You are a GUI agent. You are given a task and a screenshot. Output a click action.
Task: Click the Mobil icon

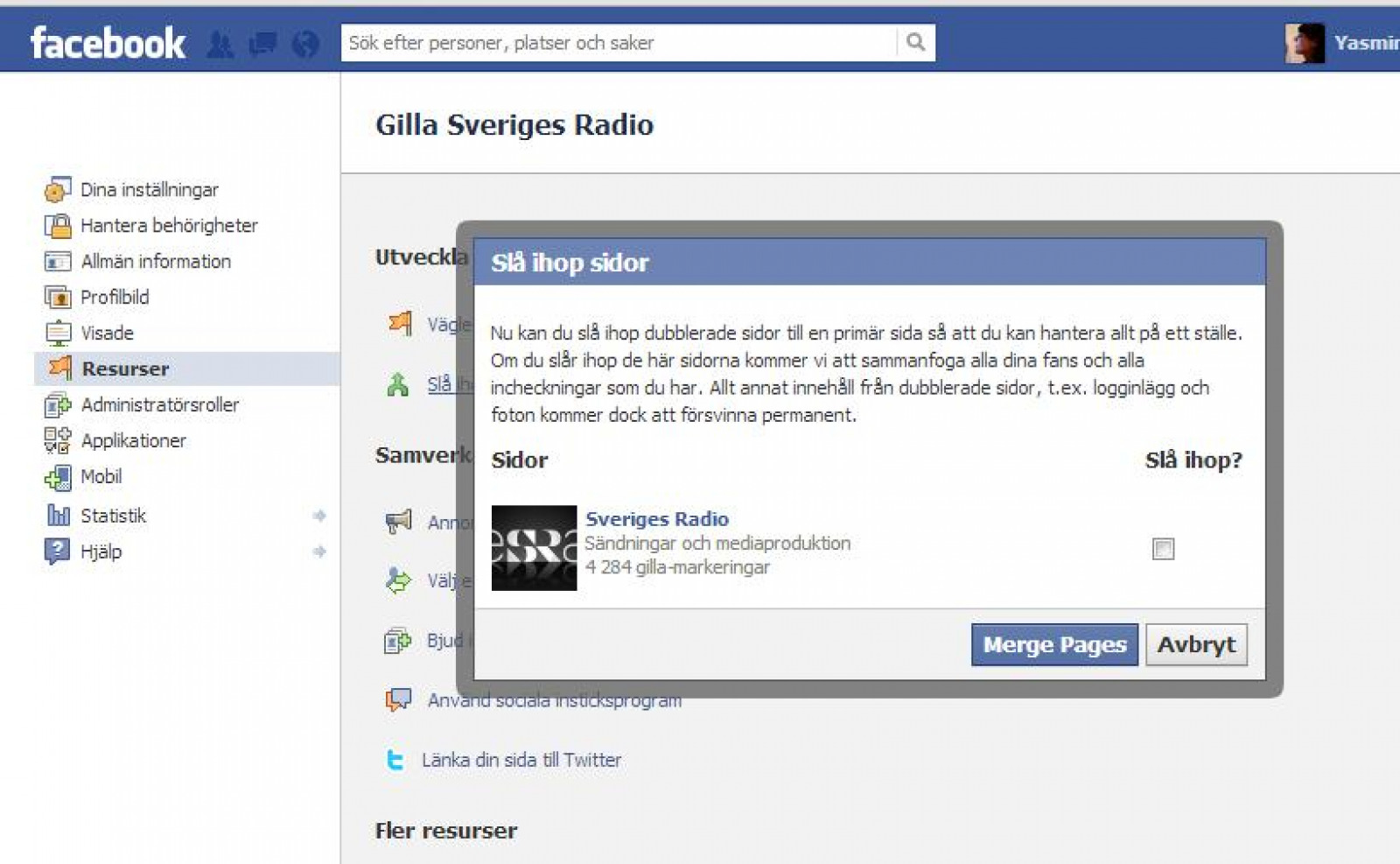click(58, 477)
